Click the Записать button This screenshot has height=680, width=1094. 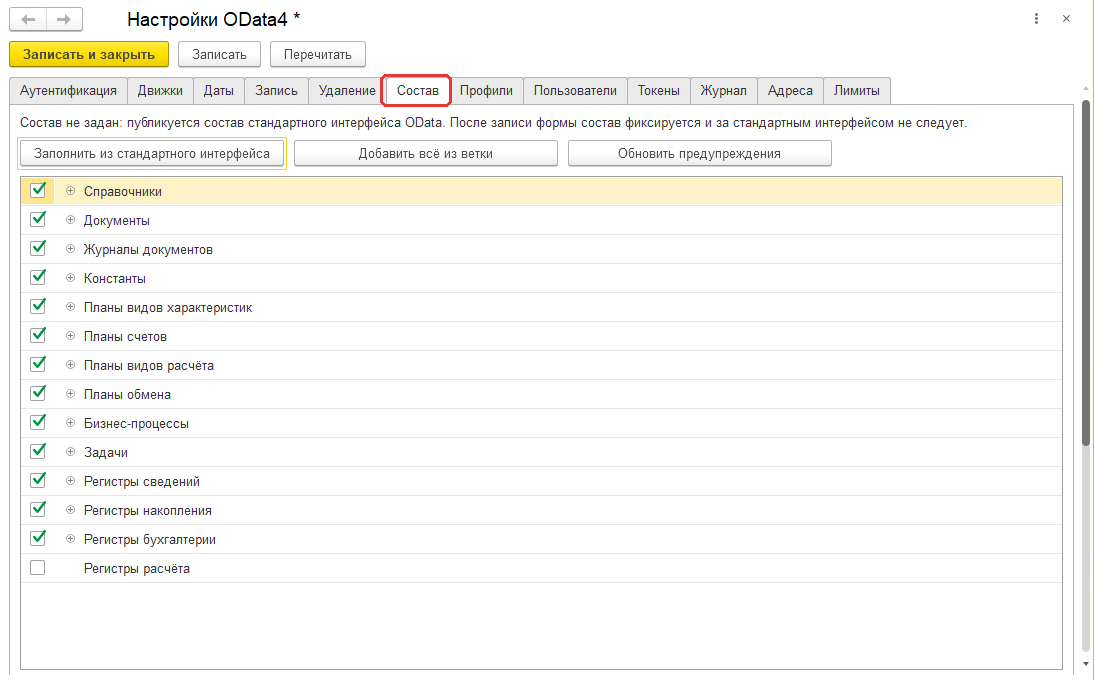pyautogui.click(x=219, y=54)
